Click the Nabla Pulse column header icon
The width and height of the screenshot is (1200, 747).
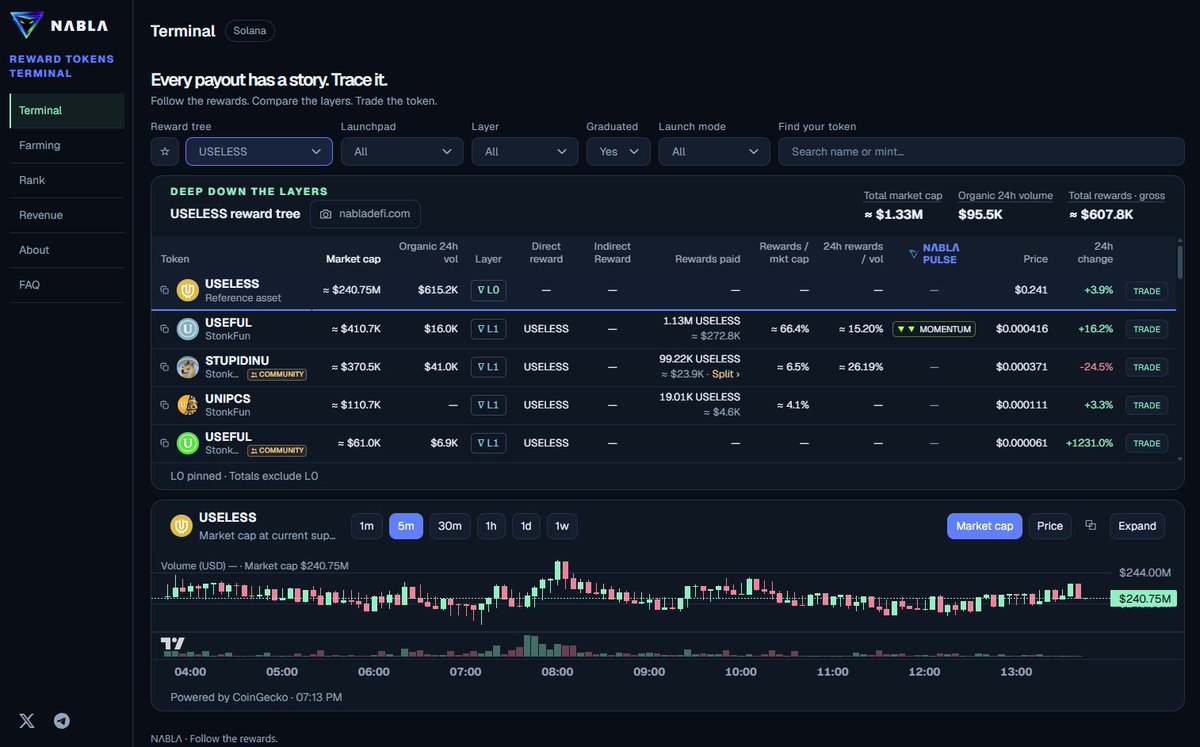(x=914, y=253)
